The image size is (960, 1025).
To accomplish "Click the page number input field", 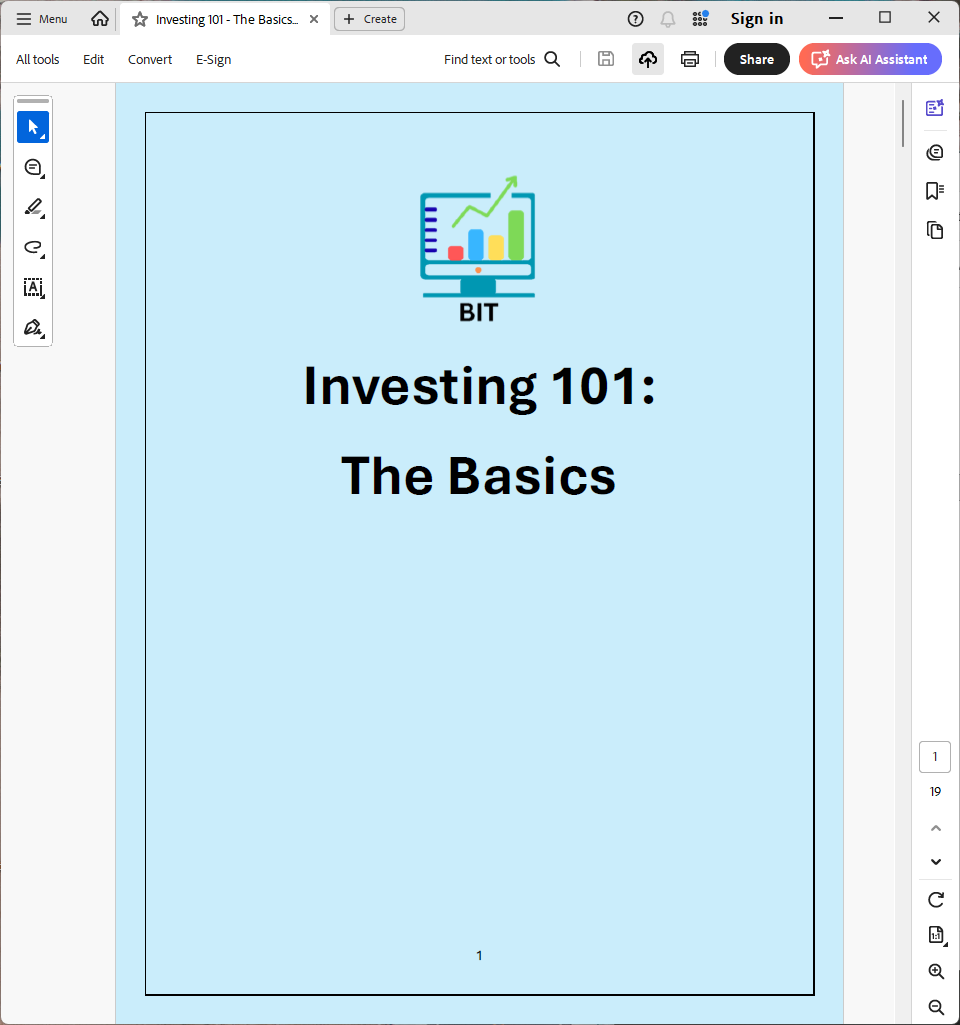I will click(x=935, y=757).
